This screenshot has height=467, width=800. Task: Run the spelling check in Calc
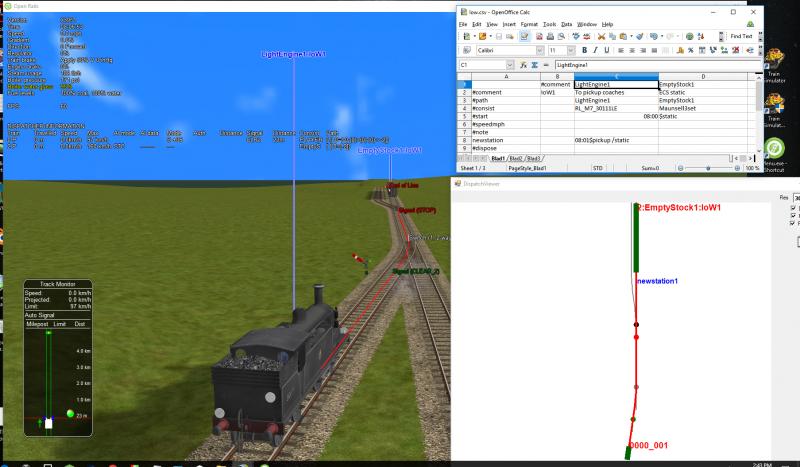click(576, 36)
